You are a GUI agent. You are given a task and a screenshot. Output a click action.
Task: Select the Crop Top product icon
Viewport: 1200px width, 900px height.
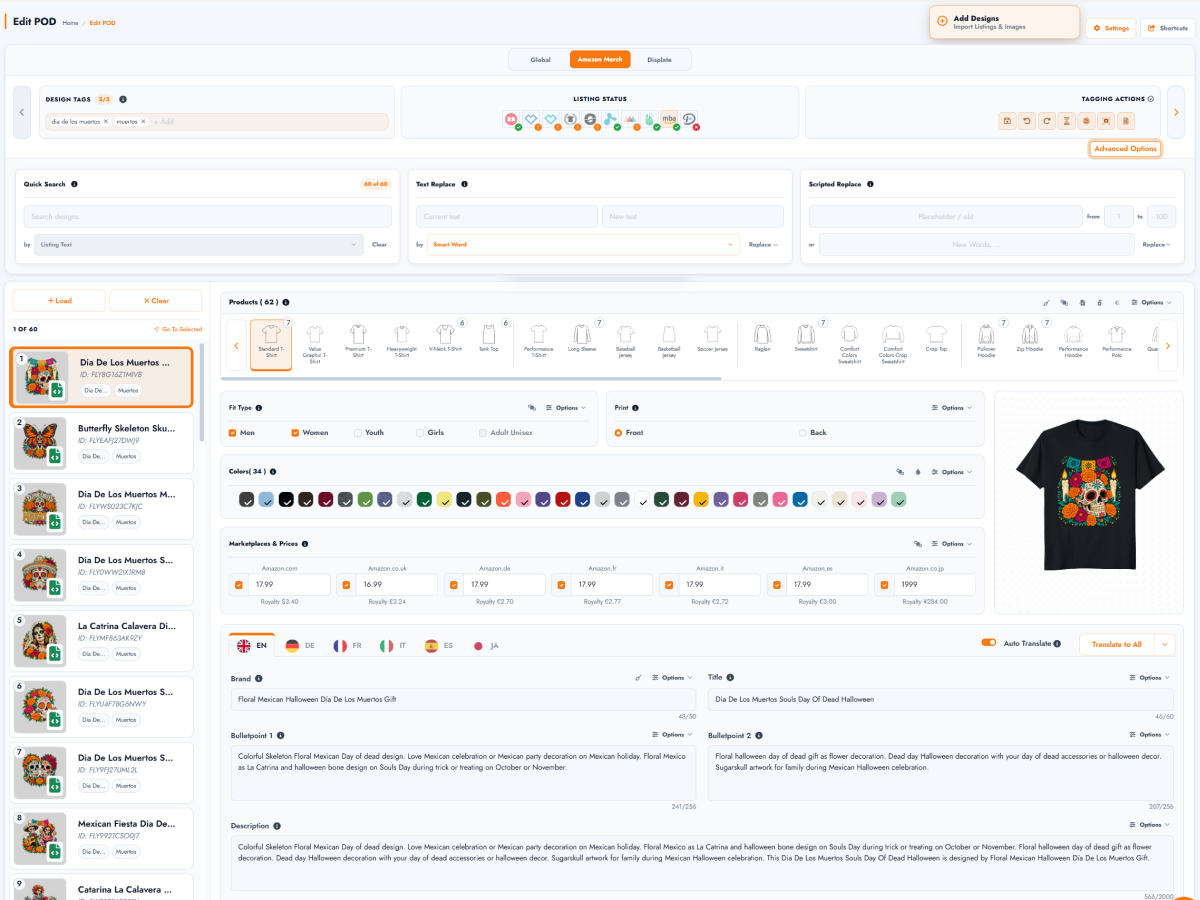(936, 340)
